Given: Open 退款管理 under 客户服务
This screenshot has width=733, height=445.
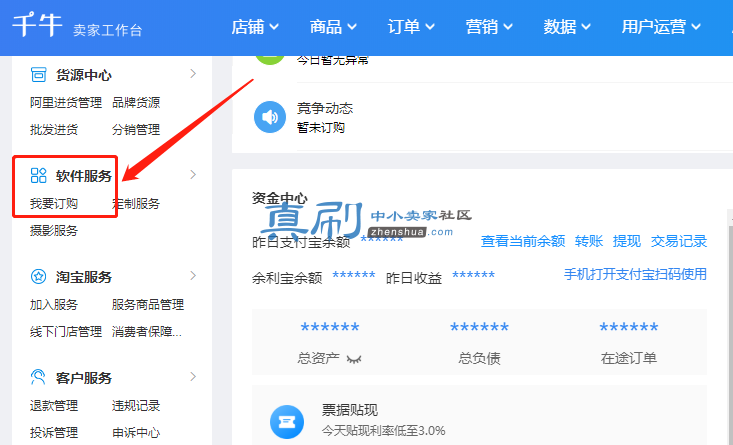Looking at the screenshot, I should [x=54, y=406].
